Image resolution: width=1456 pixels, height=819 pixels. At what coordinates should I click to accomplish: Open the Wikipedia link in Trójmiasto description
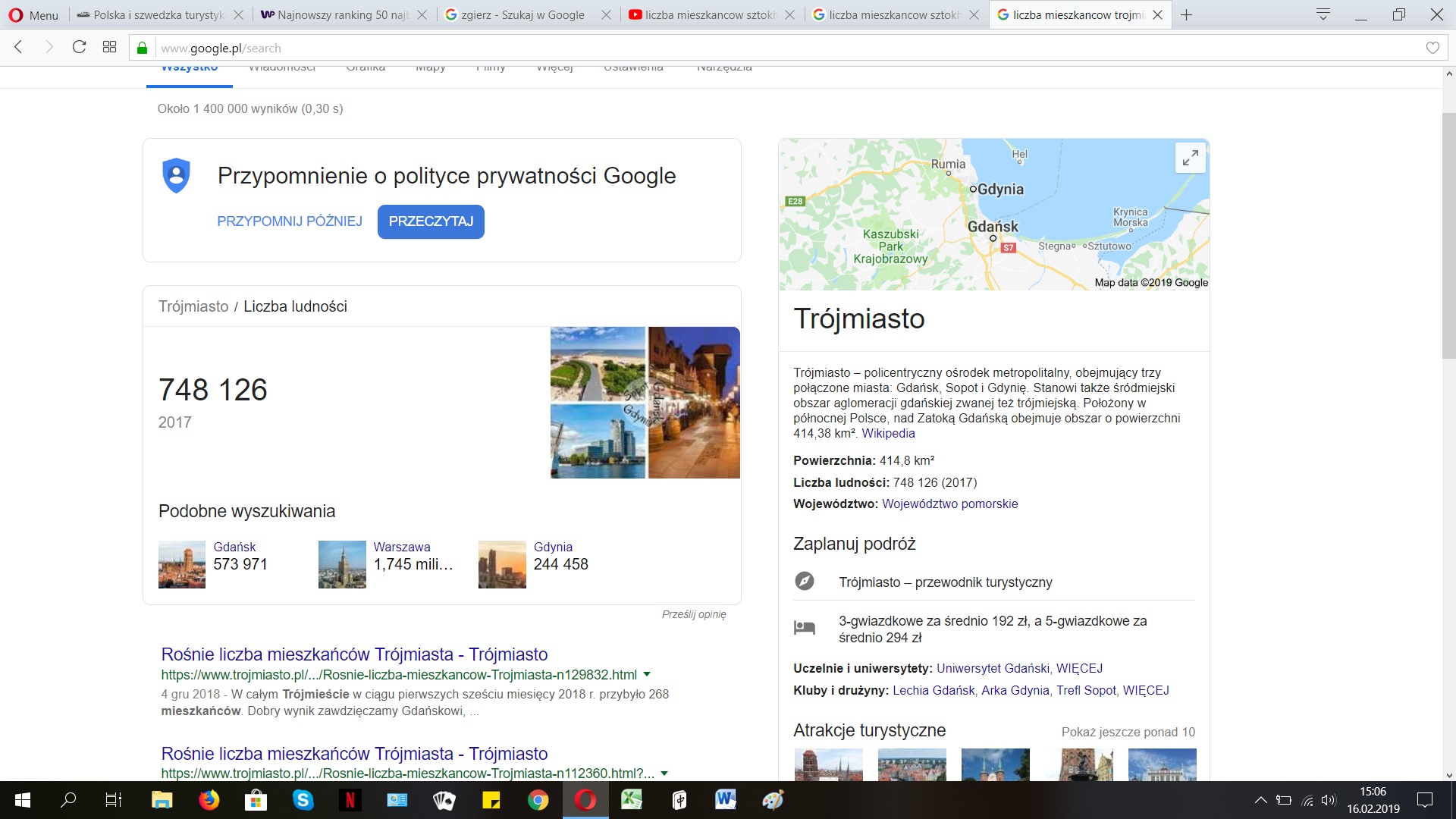[888, 434]
